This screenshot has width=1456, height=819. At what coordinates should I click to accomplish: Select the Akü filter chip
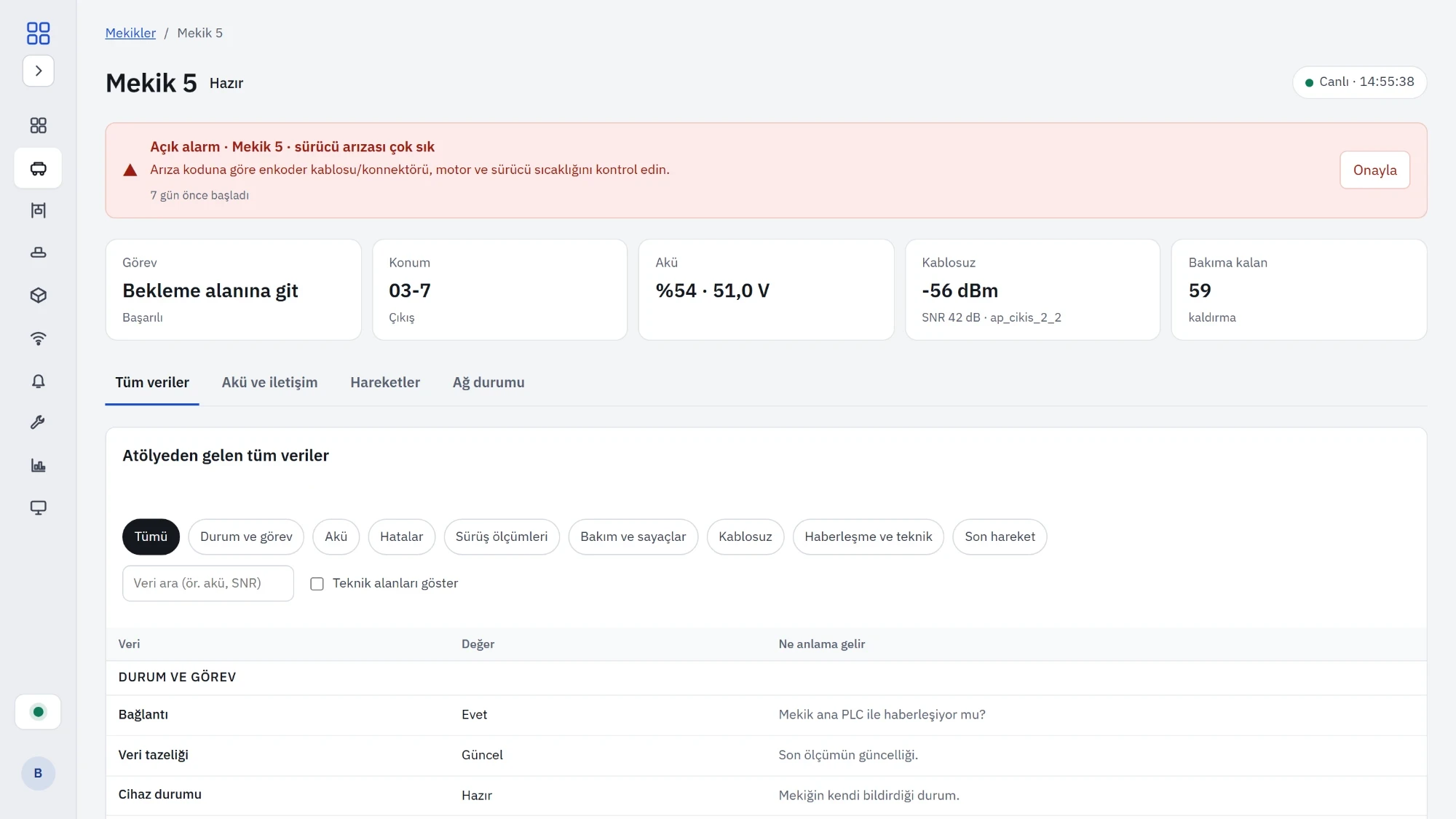click(336, 537)
